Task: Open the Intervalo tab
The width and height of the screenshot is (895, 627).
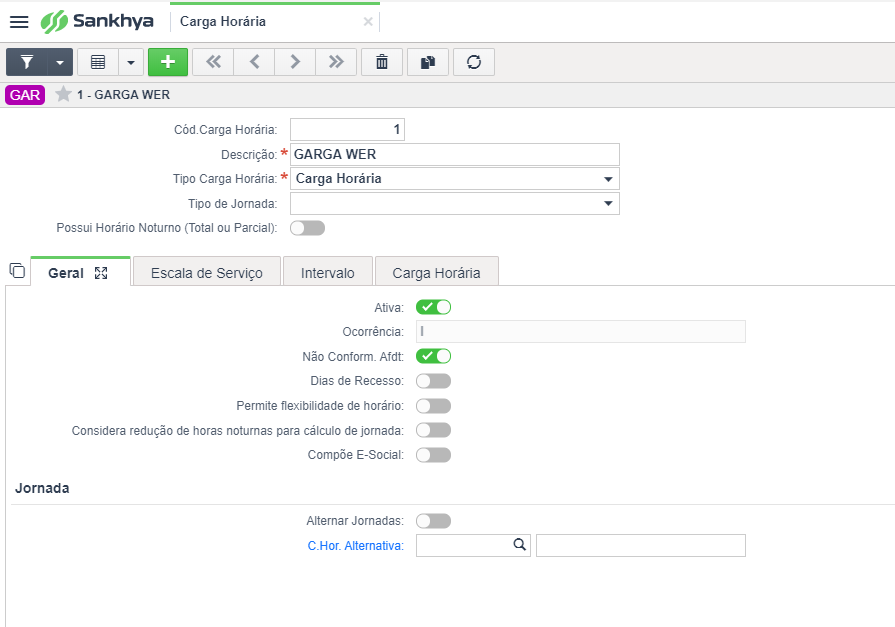Action: click(x=328, y=273)
